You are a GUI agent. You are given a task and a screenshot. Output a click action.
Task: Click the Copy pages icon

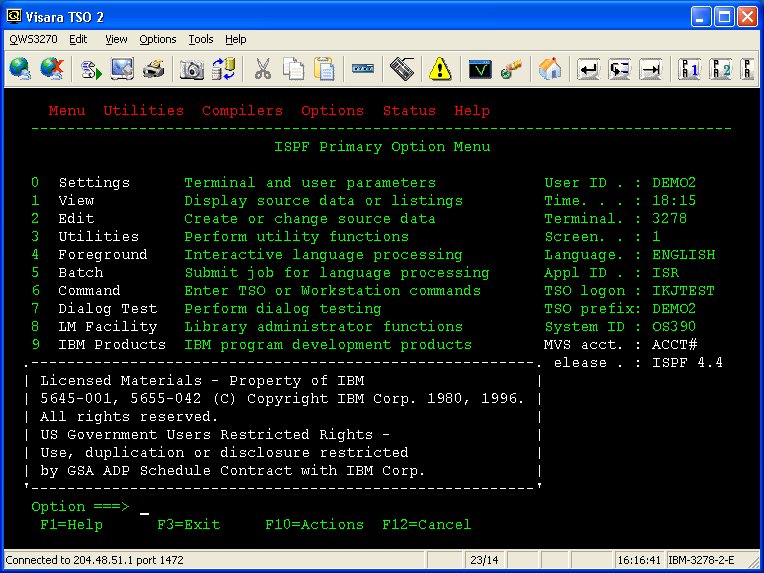pyautogui.click(x=293, y=69)
